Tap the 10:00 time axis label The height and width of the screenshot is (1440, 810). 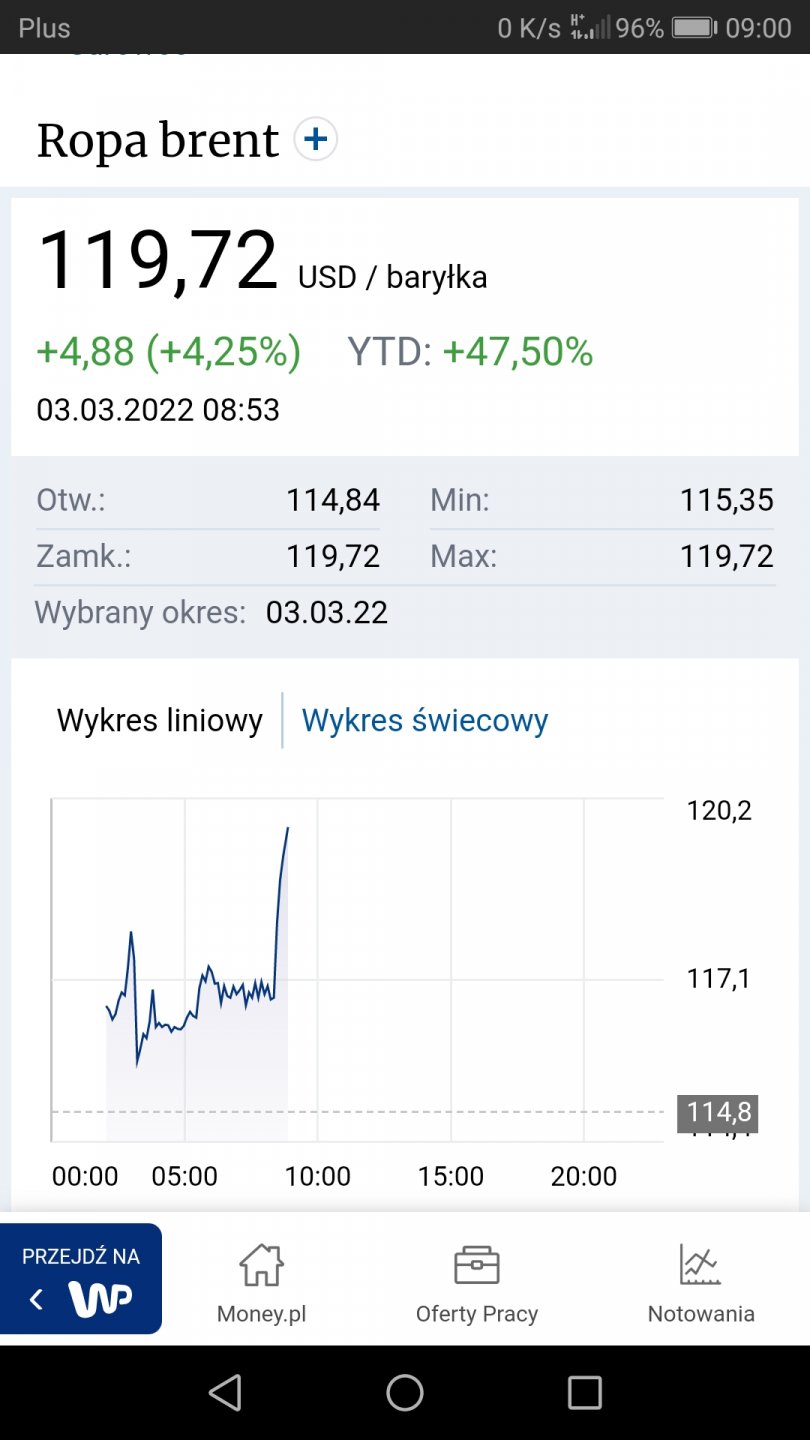click(318, 1176)
